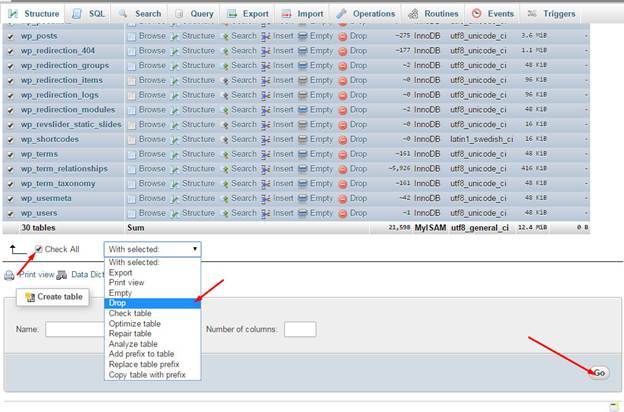Click the Print view printer icon
This screenshot has width=624, height=412.
pyautogui.click(x=9, y=275)
